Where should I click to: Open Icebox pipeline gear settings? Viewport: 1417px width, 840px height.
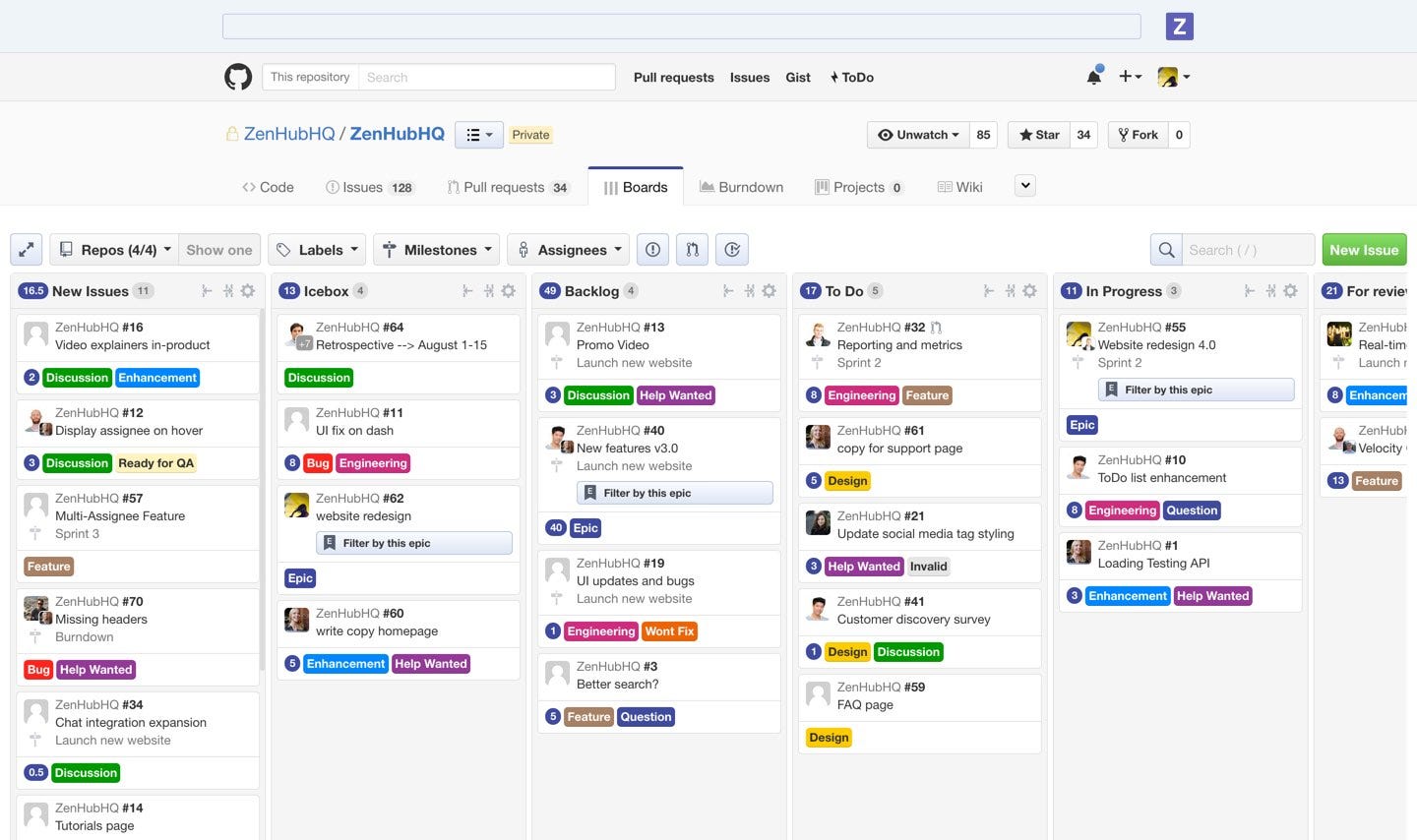click(x=509, y=291)
